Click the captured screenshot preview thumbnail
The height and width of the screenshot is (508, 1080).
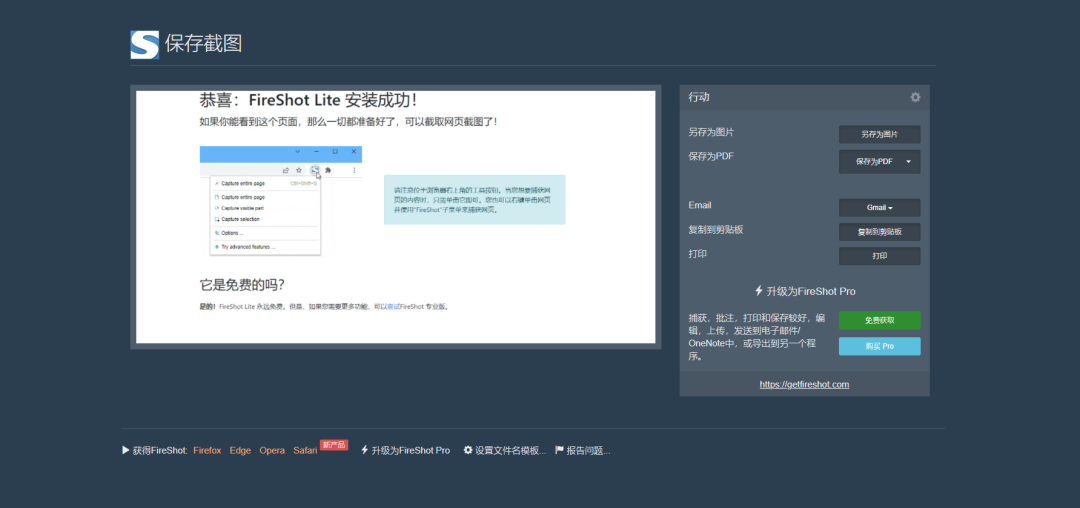395,217
